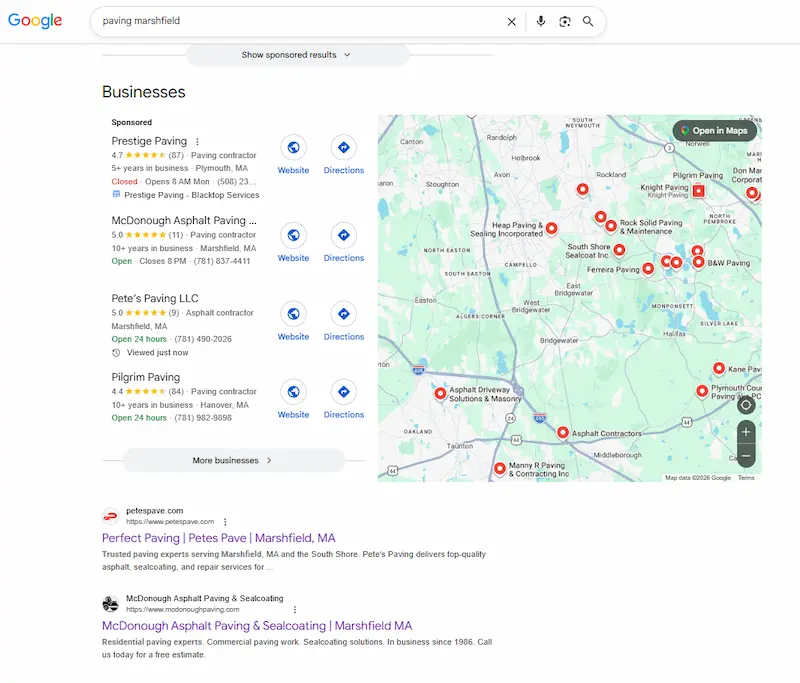Image resolution: width=800 pixels, height=683 pixels.
Task: Get directions to Pilgrim Paving
Action: (x=344, y=392)
